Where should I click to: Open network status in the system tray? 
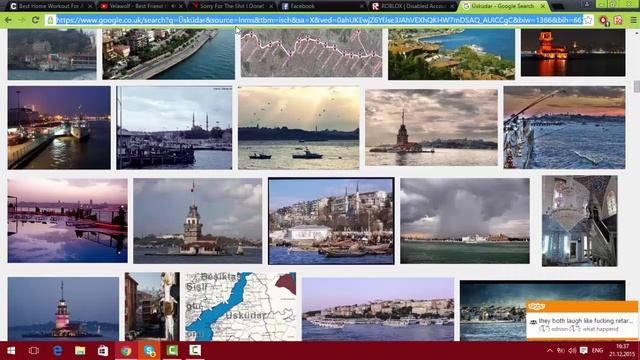tap(561, 351)
